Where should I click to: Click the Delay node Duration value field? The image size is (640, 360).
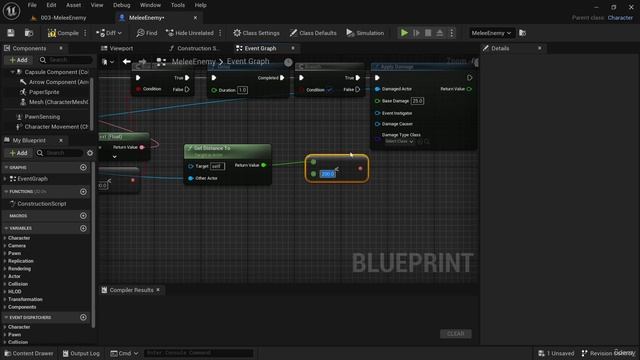tap(242, 90)
